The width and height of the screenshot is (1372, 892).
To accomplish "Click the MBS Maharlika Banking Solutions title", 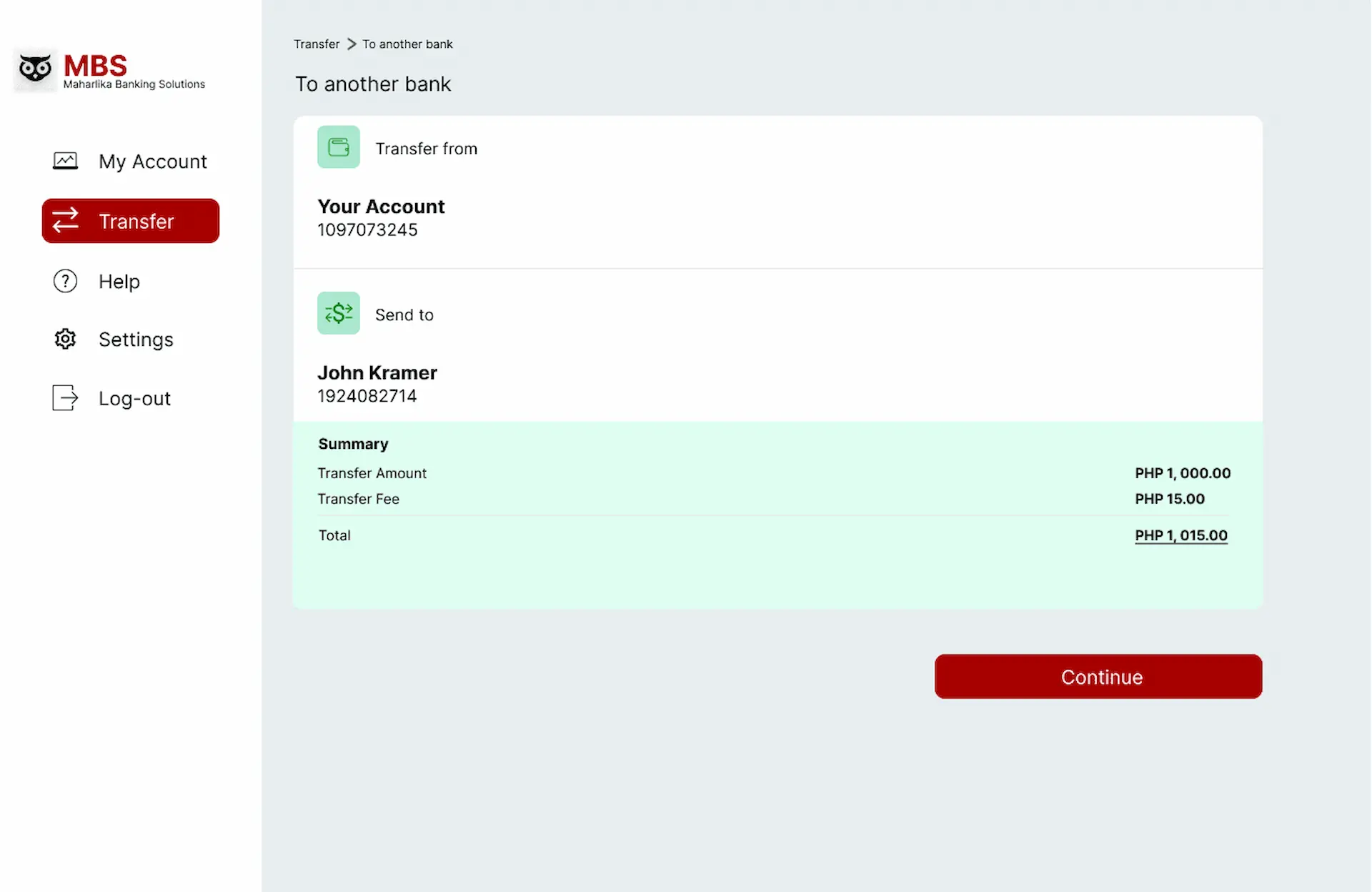I will click(134, 71).
